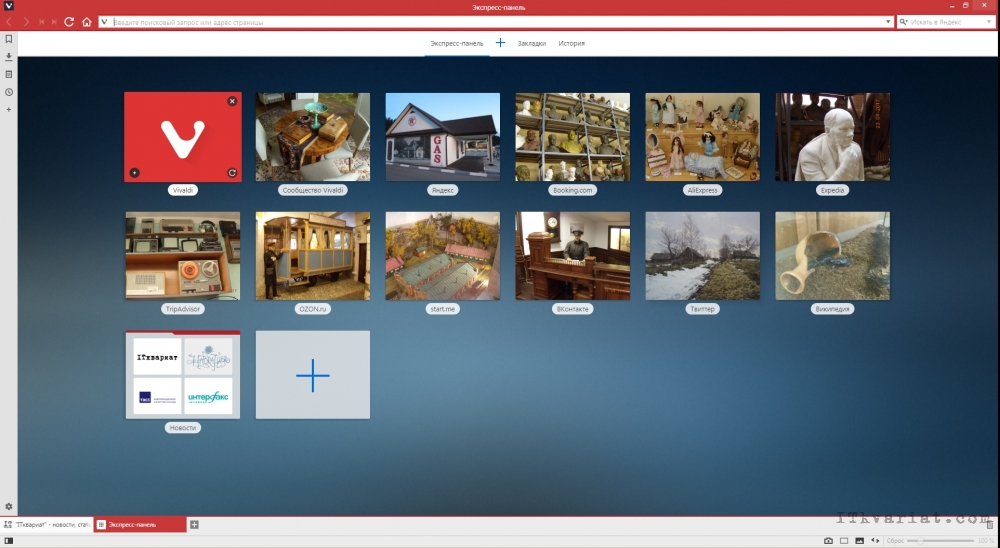Refresh the Vivaldi speed dial thumbnail
1000x548 pixels.
232,173
